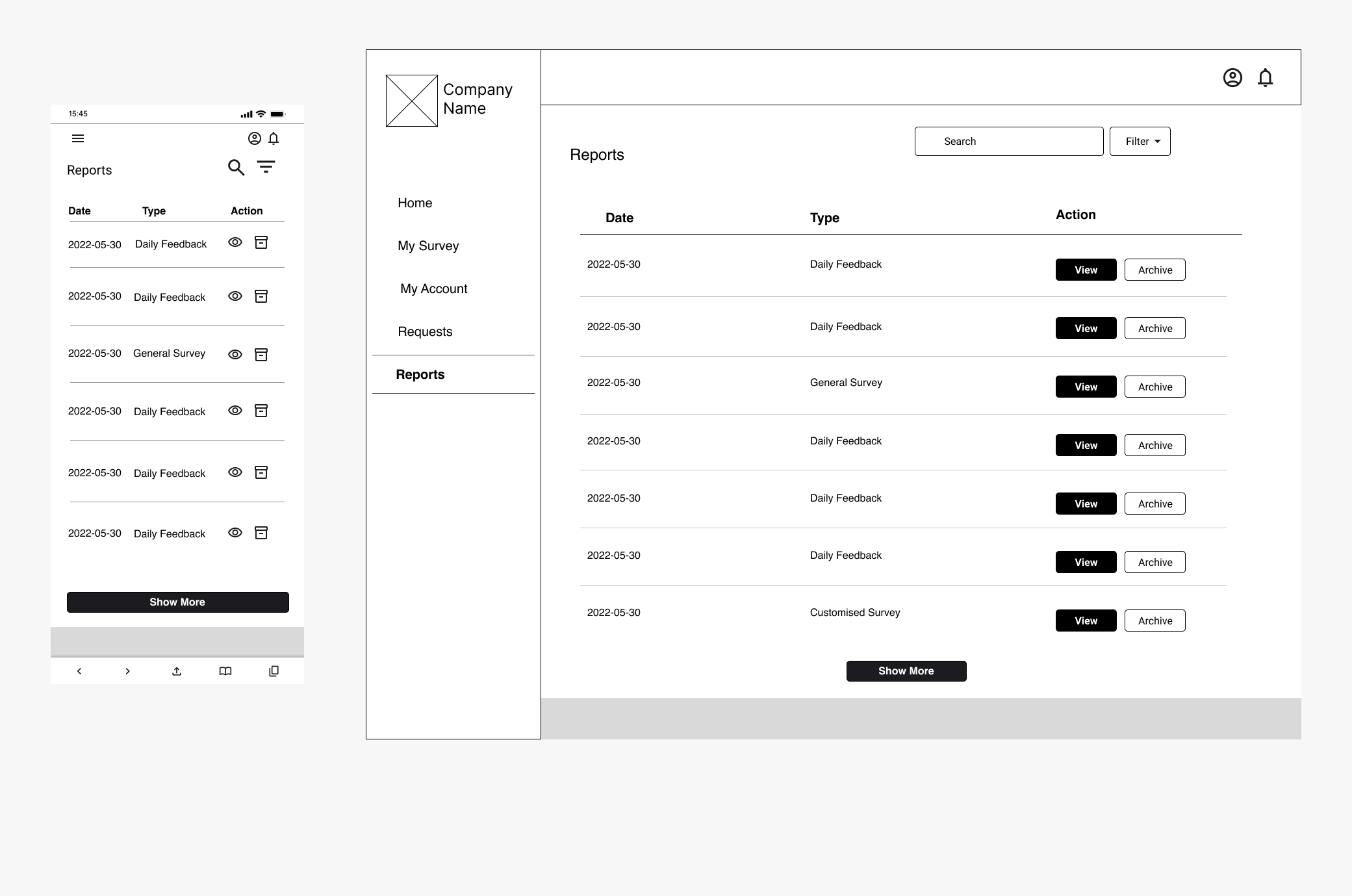The image size is (1352, 896).
Task: Go forward using the mobile browser chevron
Action: (x=127, y=671)
